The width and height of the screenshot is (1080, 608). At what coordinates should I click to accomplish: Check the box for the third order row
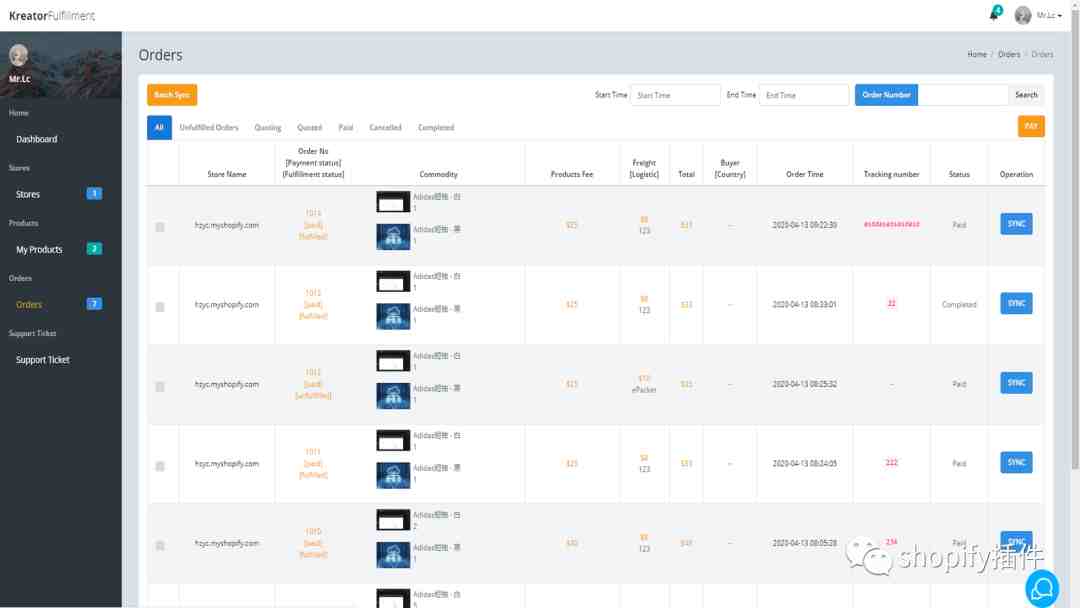[x=160, y=386]
